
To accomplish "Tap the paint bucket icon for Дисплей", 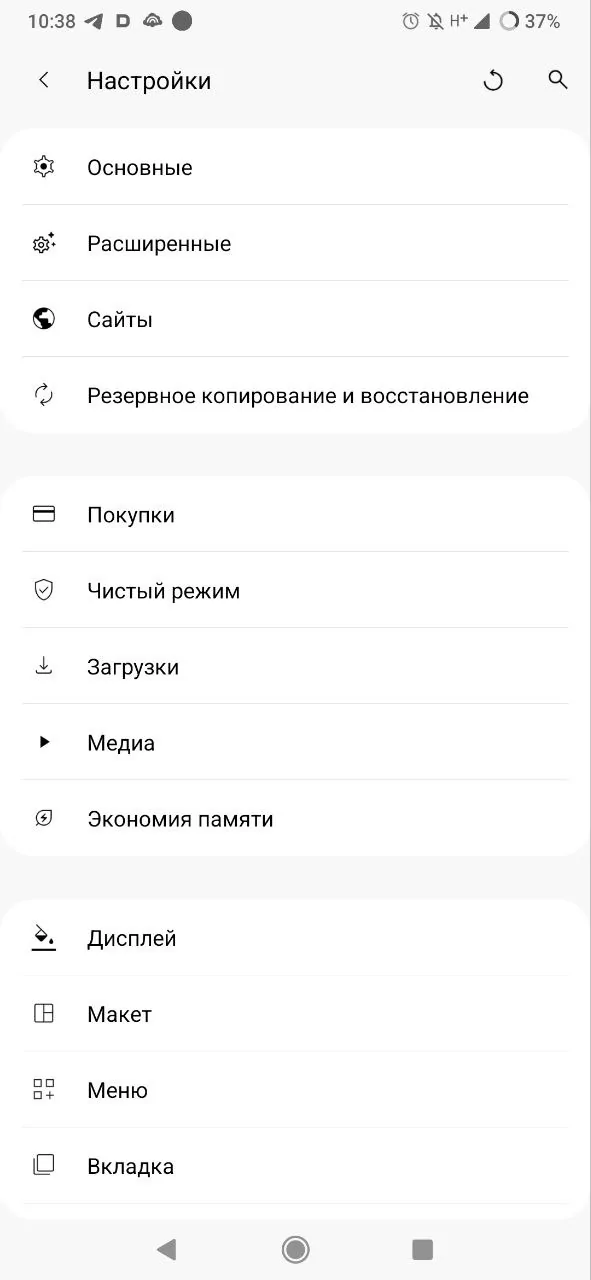I will coord(43,937).
